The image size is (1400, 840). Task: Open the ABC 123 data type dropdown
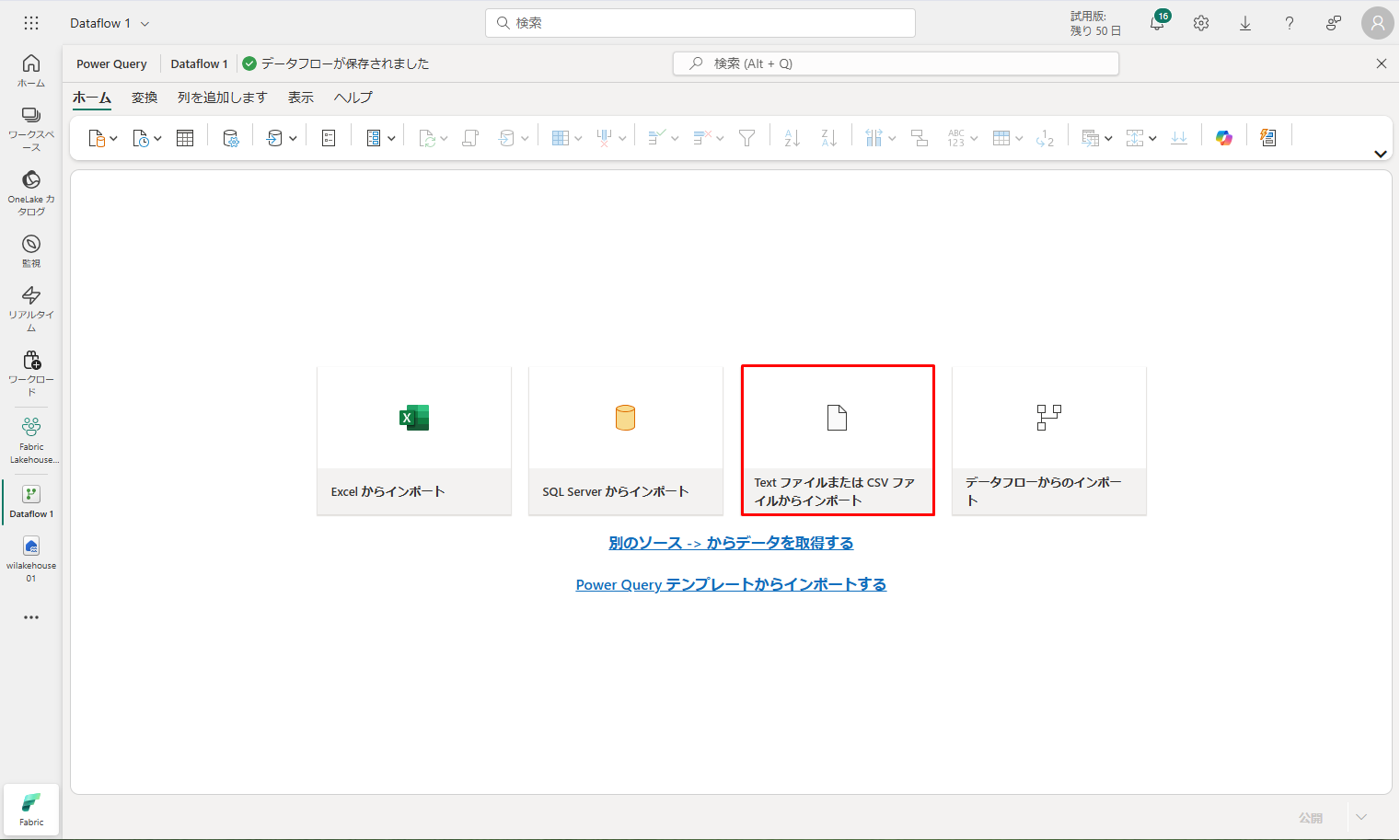pyautogui.click(x=963, y=138)
